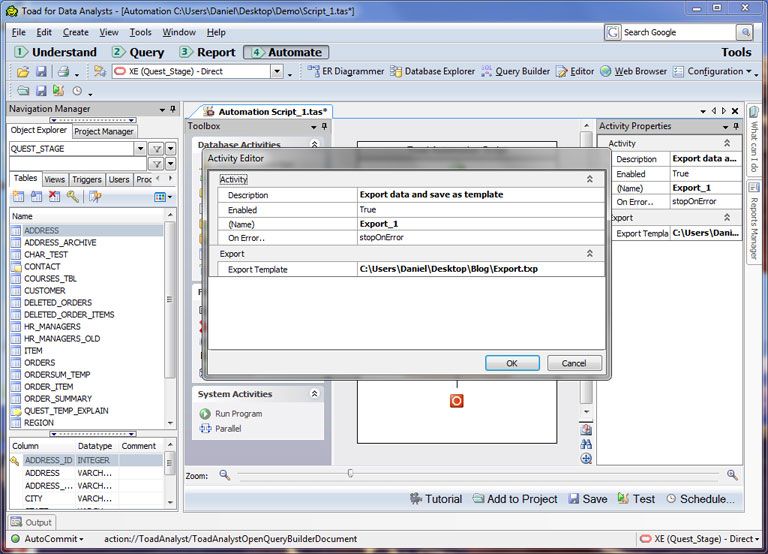
Task: Pin the Navigation Manager panel
Action: point(173,109)
